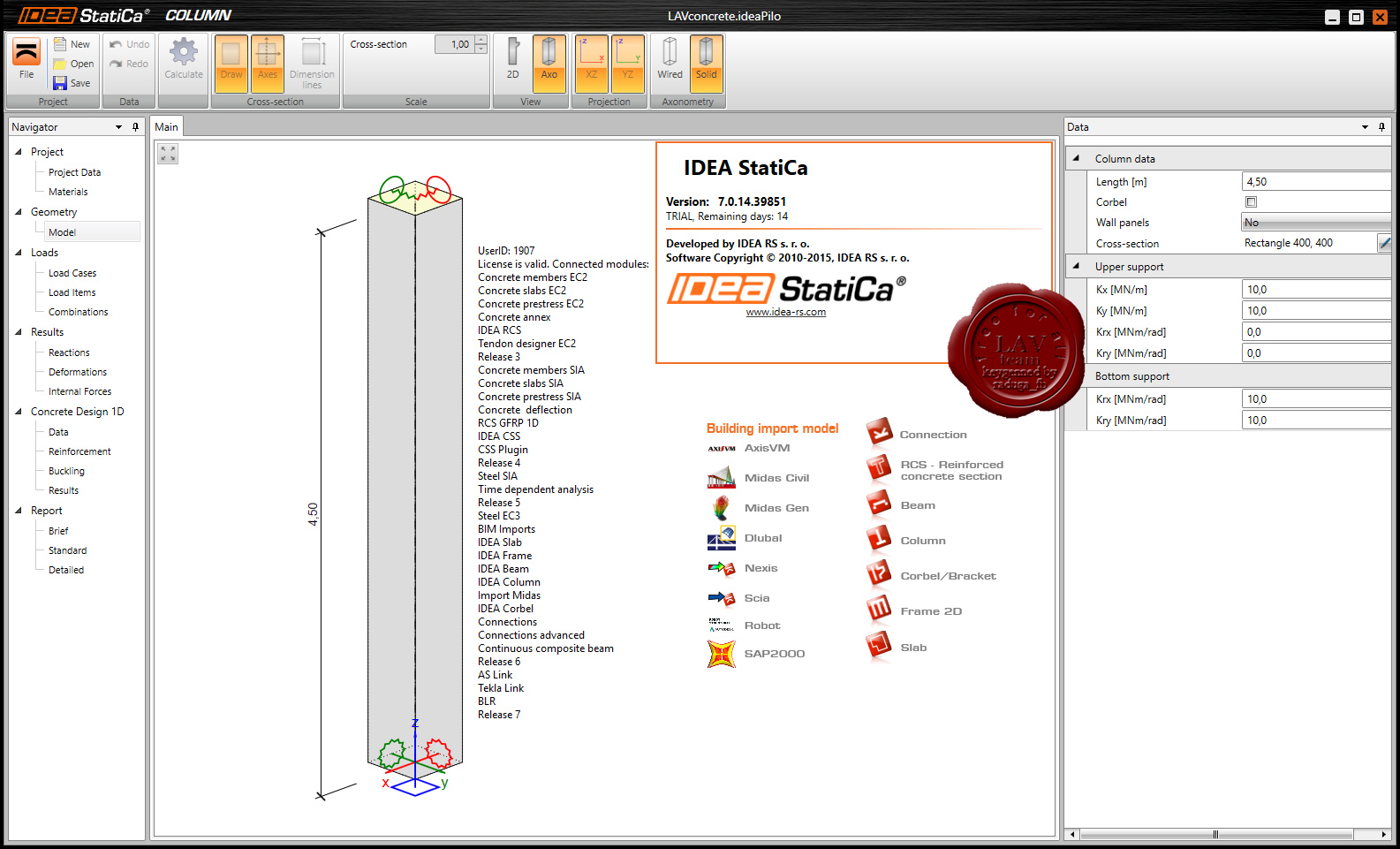
Task: Redo the last action
Action: (129, 64)
